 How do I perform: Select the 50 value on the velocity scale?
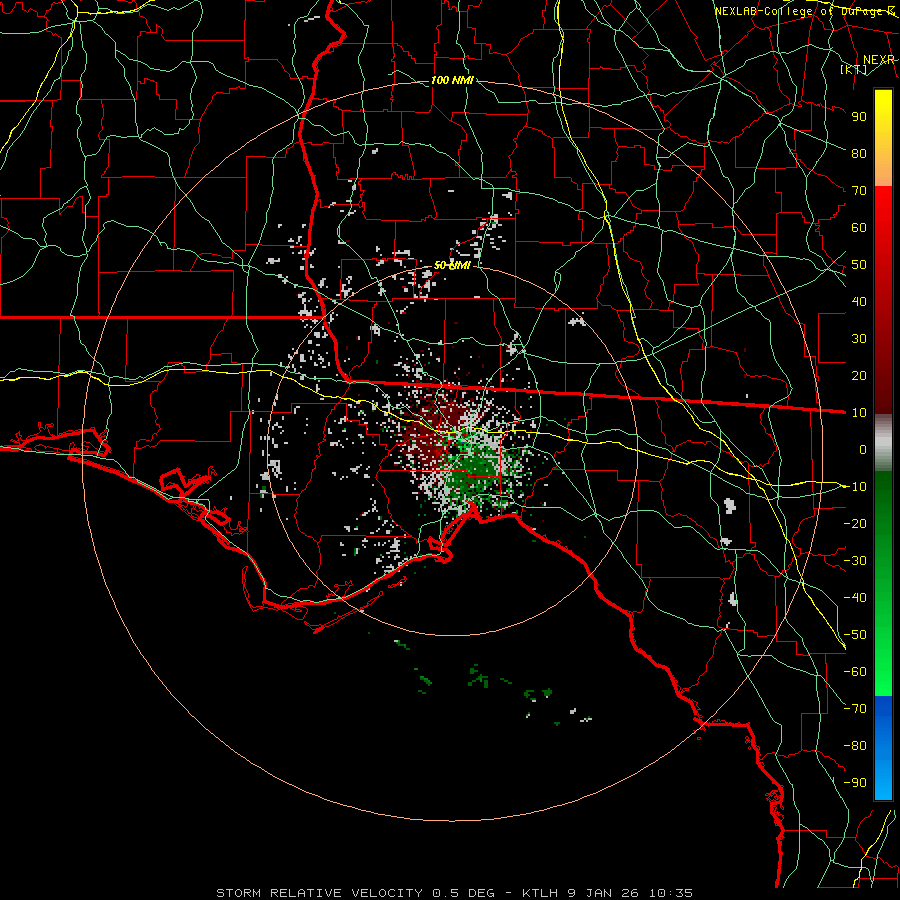(859, 265)
